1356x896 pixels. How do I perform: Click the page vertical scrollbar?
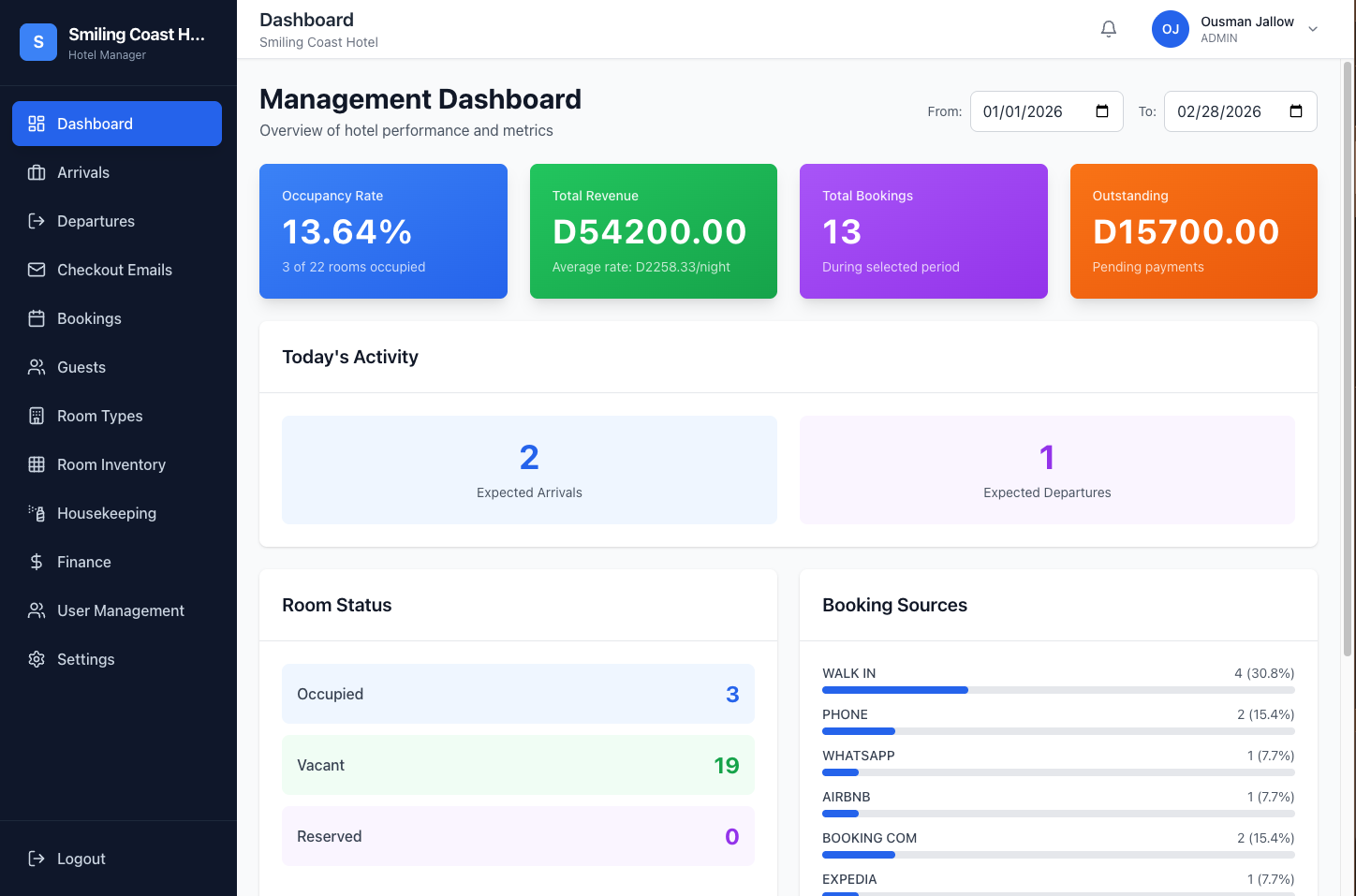pyautogui.click(x=1348, y=356)
